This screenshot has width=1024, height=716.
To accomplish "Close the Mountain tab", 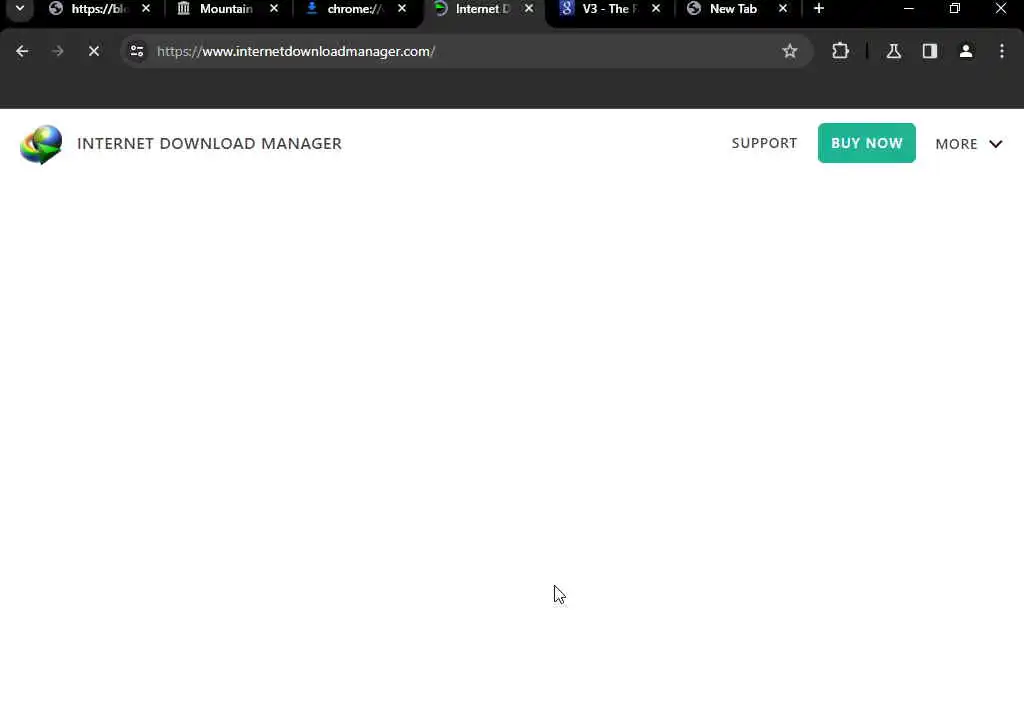I will 274,8.
